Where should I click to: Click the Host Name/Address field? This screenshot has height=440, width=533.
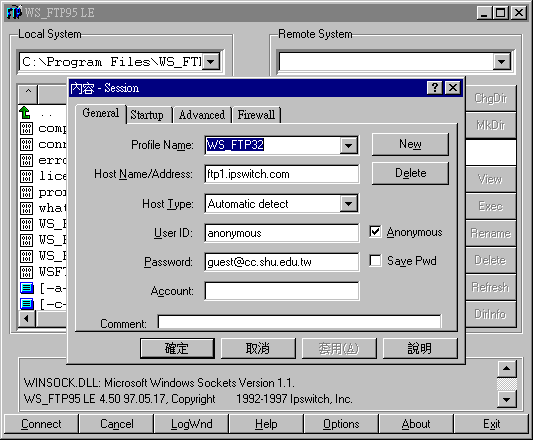tap(282, 174)
